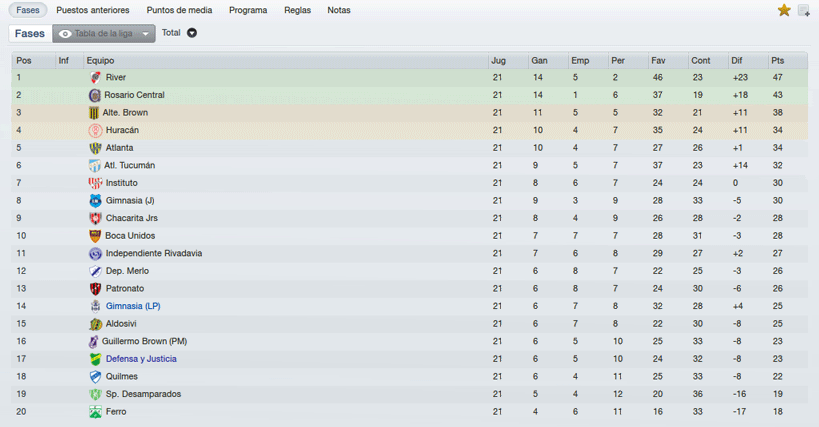Click the River club badge
The image size is (819, 427).
point(95,78)
